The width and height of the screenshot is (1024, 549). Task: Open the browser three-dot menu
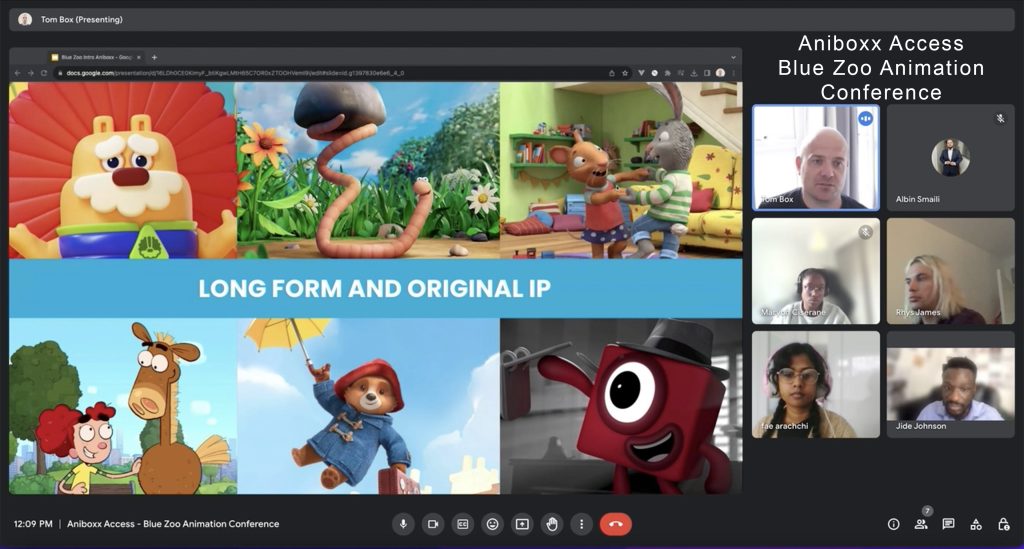[x=734, y=73]
